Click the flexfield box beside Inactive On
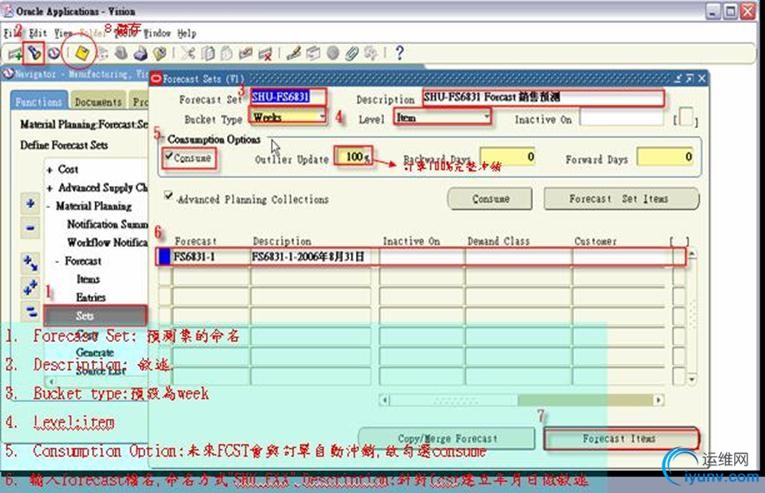Screen dimensions: 765x493 [686, 117]
